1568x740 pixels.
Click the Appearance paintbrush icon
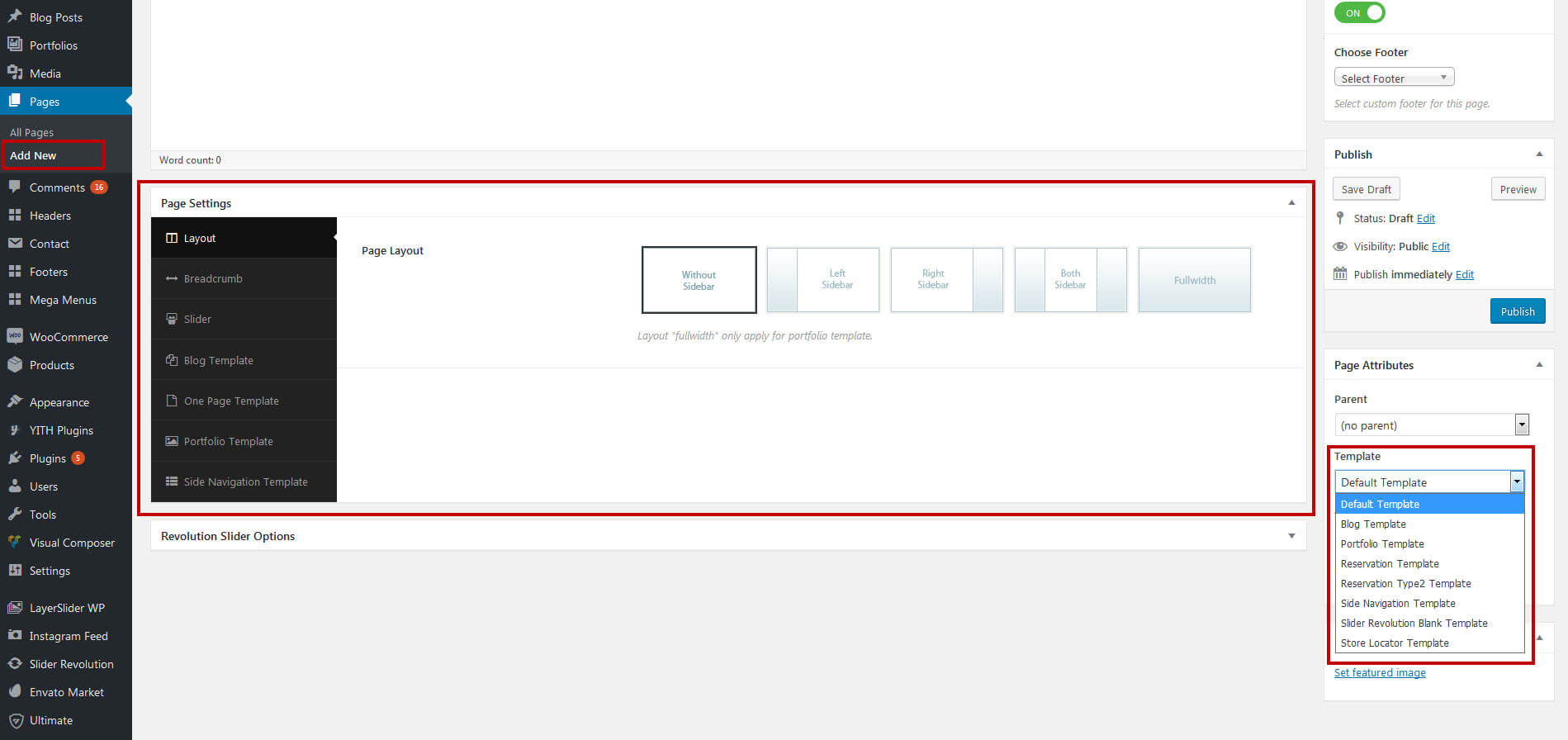(15, 401)
